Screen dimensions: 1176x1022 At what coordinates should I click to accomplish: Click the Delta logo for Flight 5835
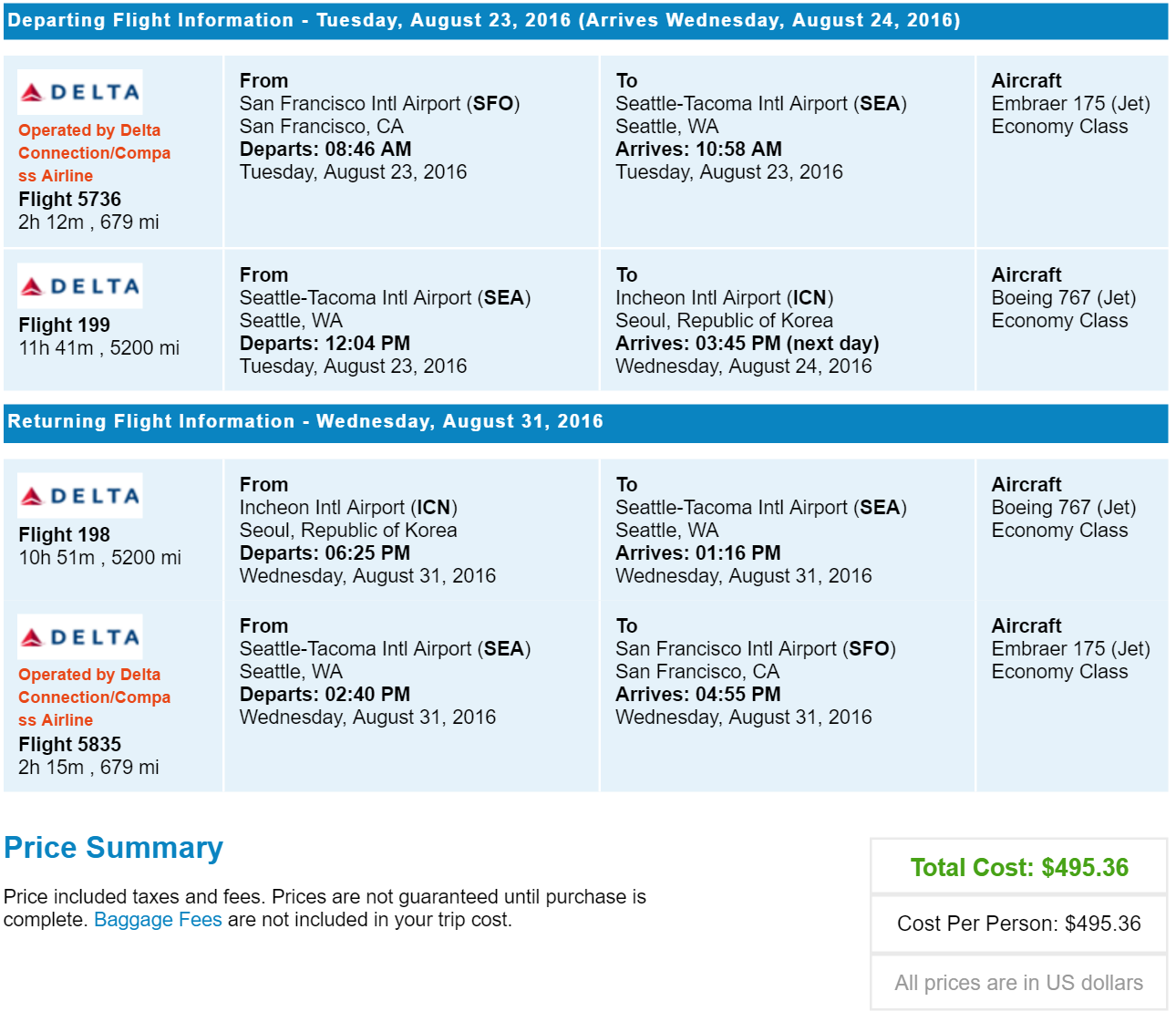click(80, 637)
